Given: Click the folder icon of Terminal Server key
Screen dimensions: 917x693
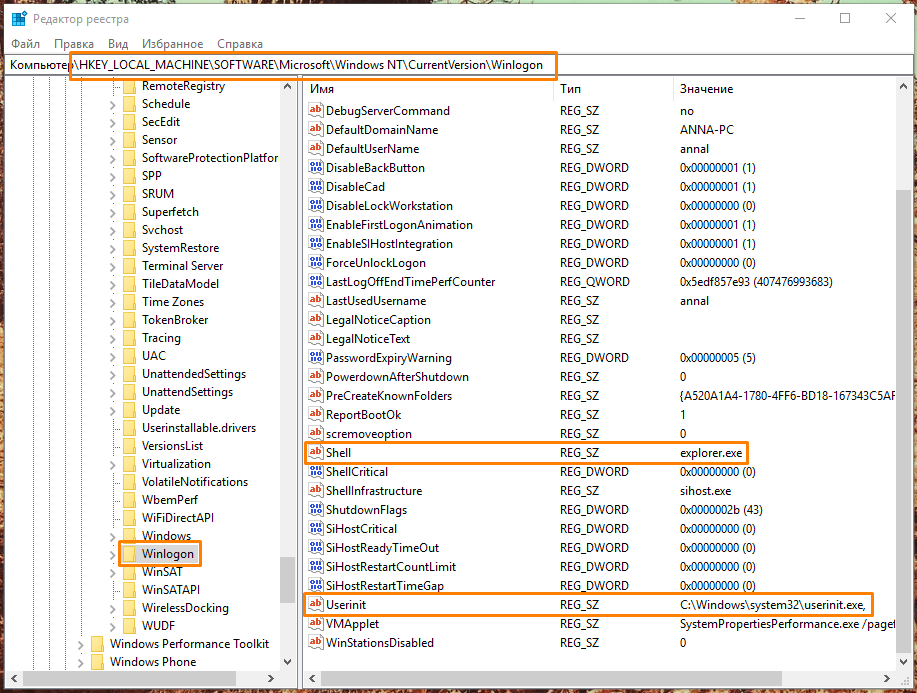Looking at the screenshot, I should (129, 266).
